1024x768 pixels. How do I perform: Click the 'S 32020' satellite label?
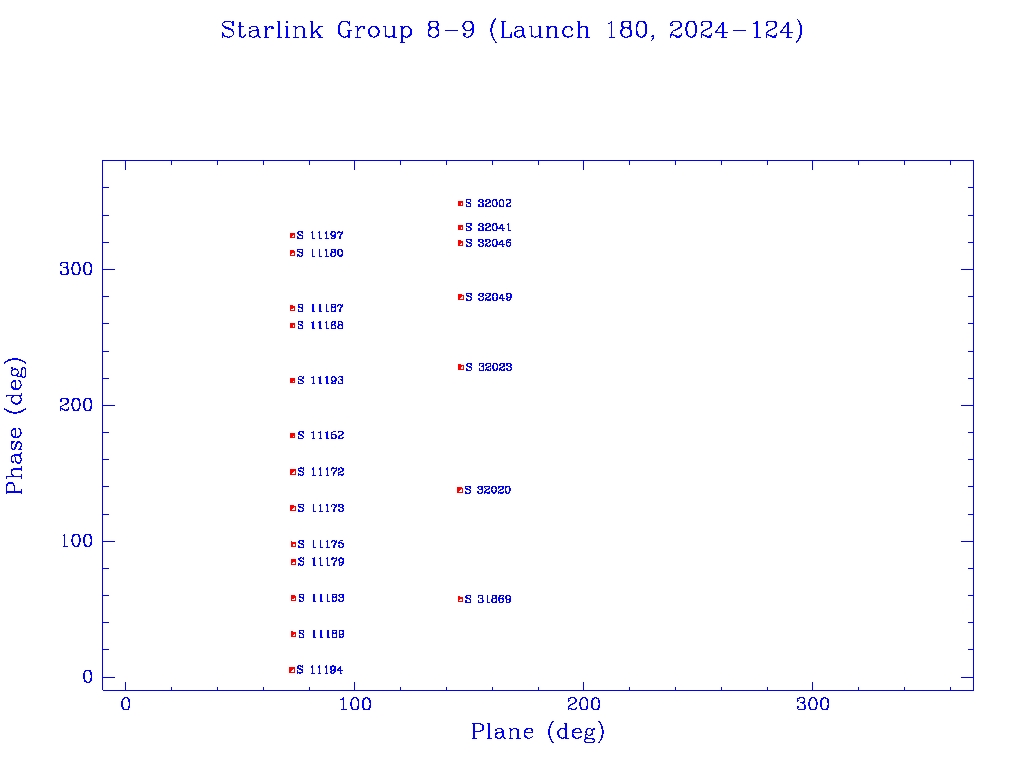click(x=488, y=490)
